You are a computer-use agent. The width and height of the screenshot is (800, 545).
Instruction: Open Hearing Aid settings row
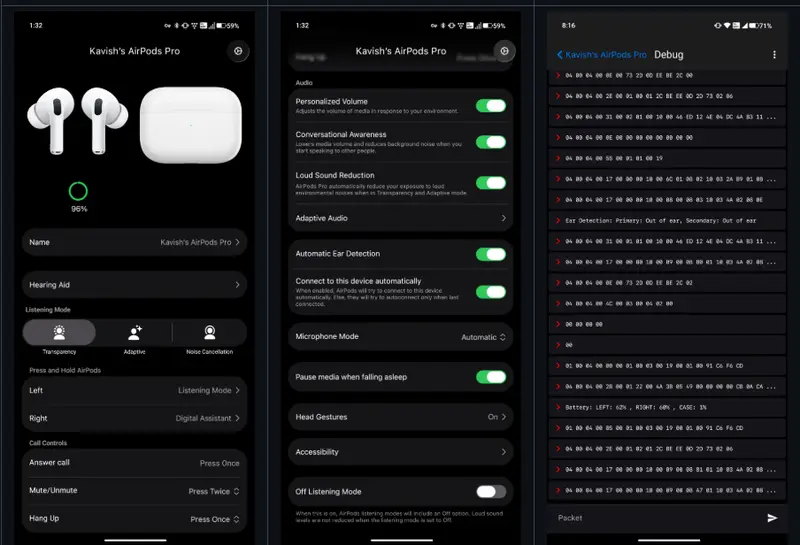click(134, 285)
